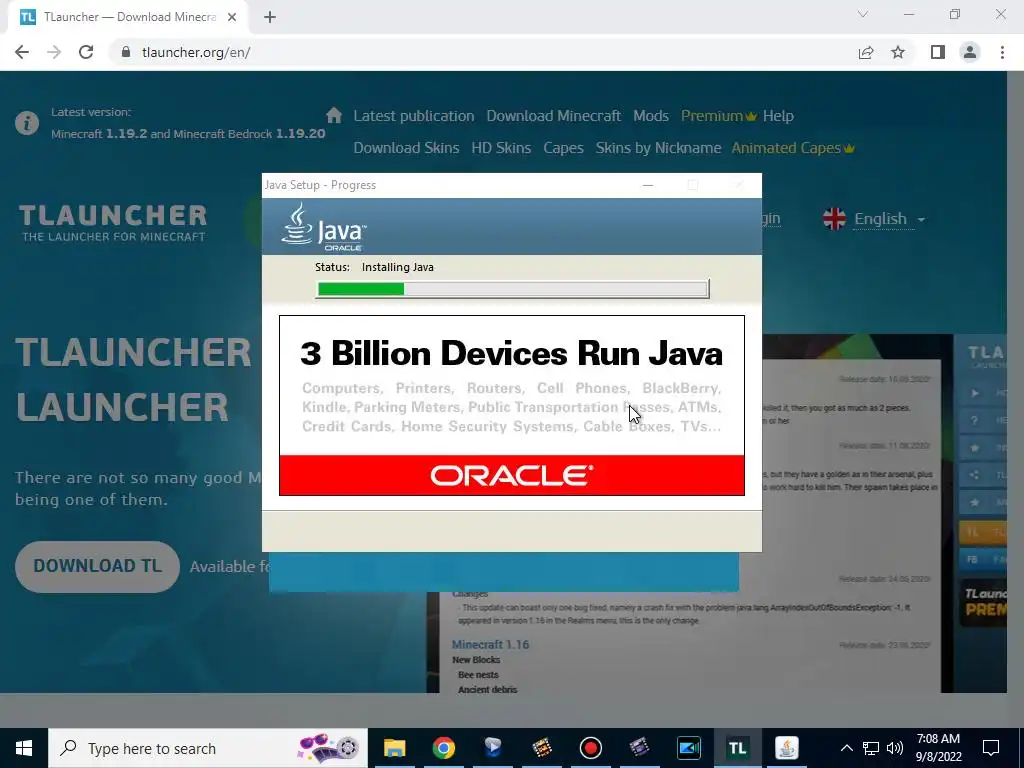The width and height of the screenshot is (1024, 768).
Task: Click the share this page icon
Action: pyautogui.click(x=866, y=52)
